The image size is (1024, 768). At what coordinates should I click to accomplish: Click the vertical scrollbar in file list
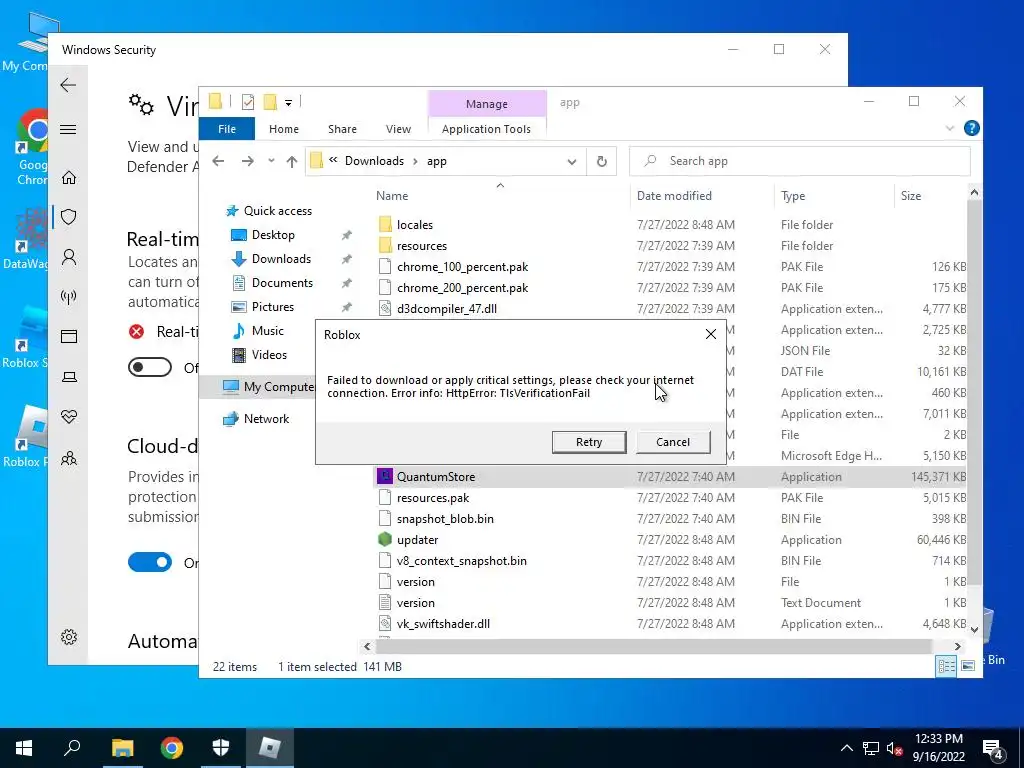974,392
